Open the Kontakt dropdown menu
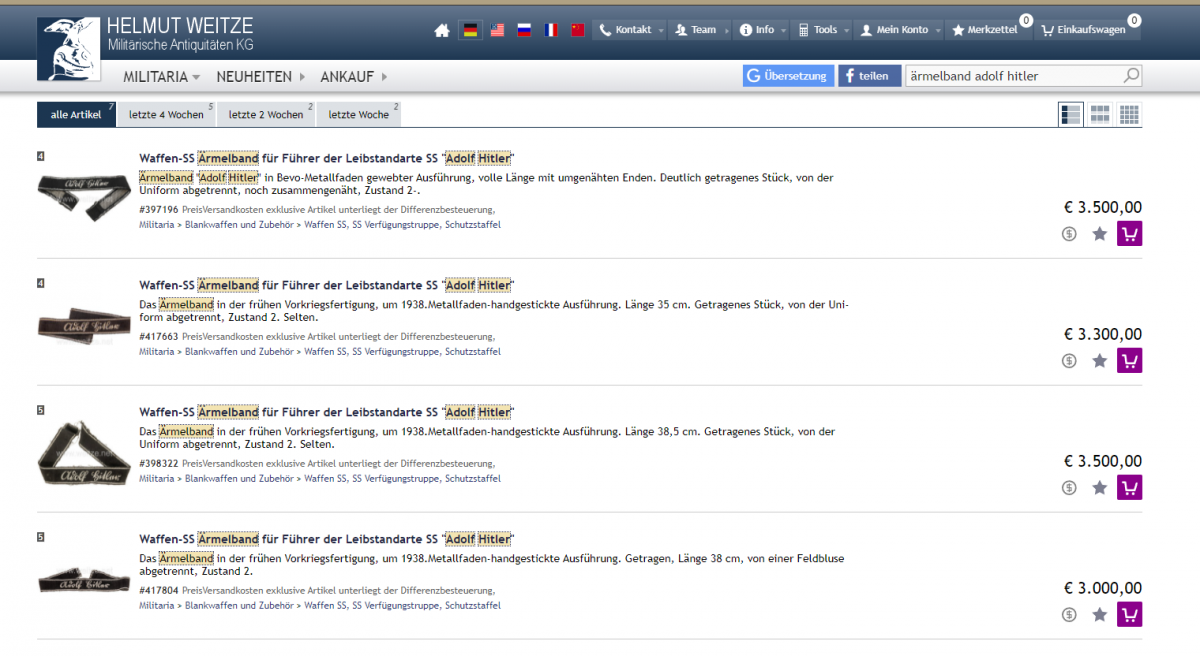 click(x=630, y=30)
